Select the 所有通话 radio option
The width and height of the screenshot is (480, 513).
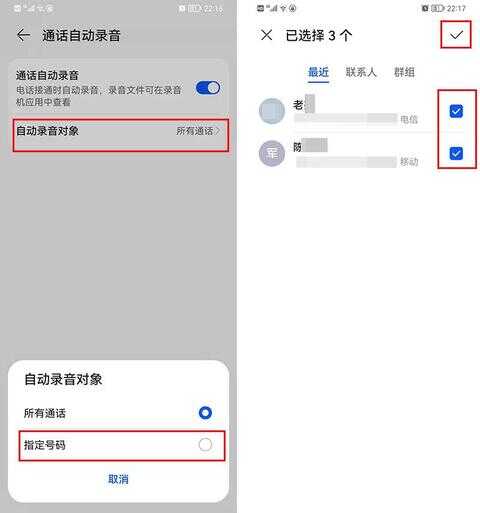(205, 413)
